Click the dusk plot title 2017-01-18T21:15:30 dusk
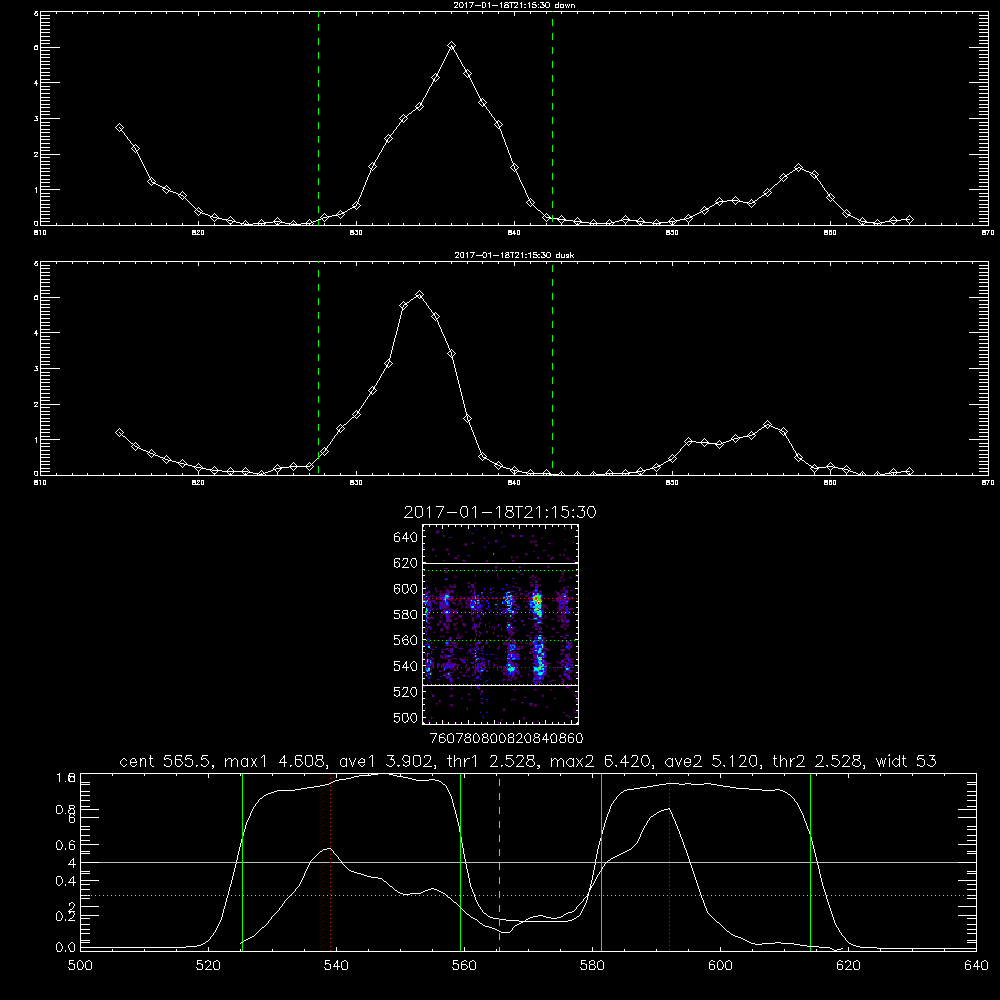Screen dimensions: 1000x1000 tap(514, 255)
